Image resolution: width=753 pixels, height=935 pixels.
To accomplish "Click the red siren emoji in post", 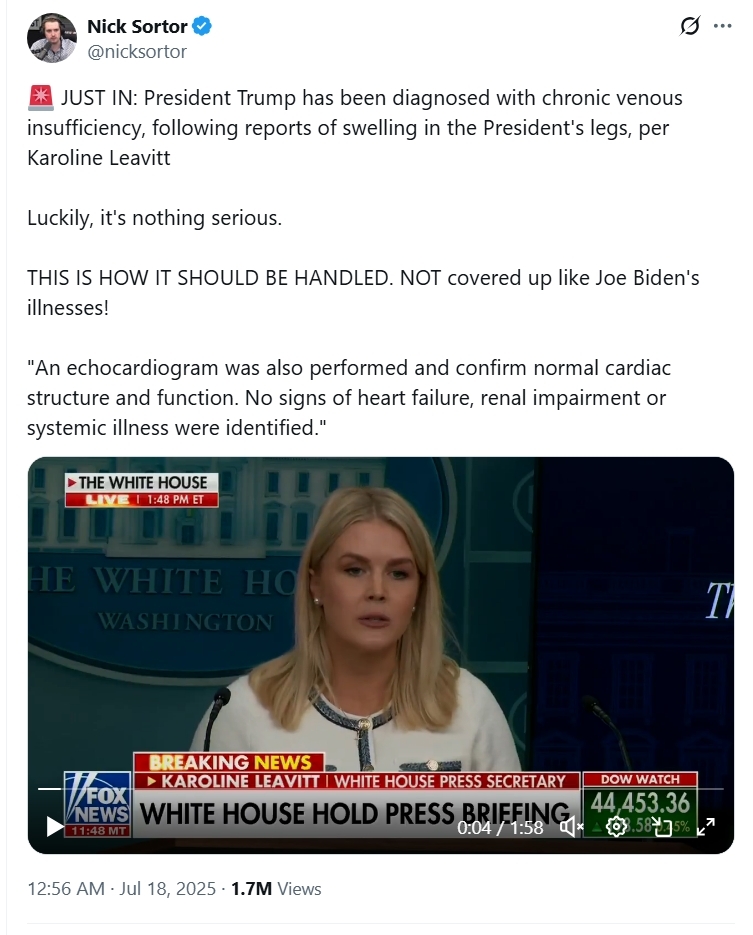I will (41, 98).
